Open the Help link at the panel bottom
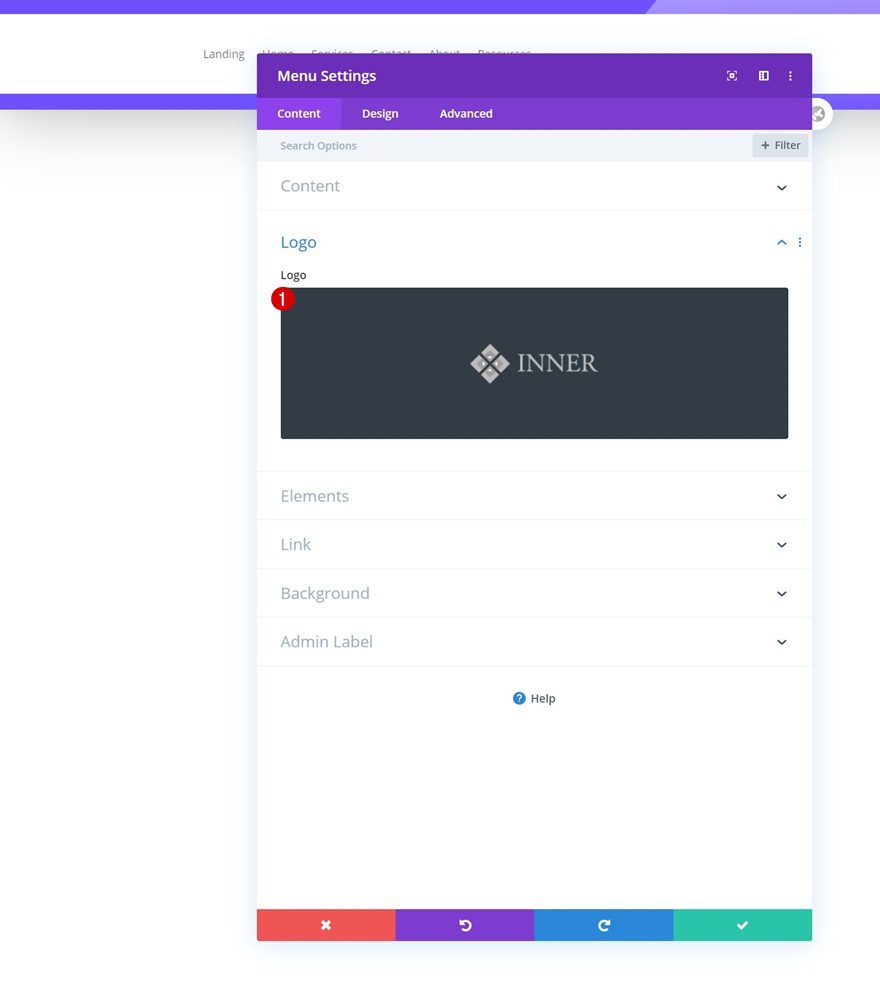 click(534, 698)
